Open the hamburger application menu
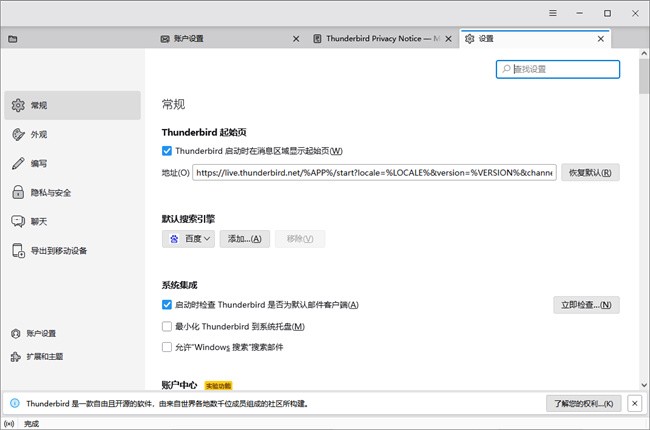Image resolution: width=650 pixels, height=430 pixels. 553,13
